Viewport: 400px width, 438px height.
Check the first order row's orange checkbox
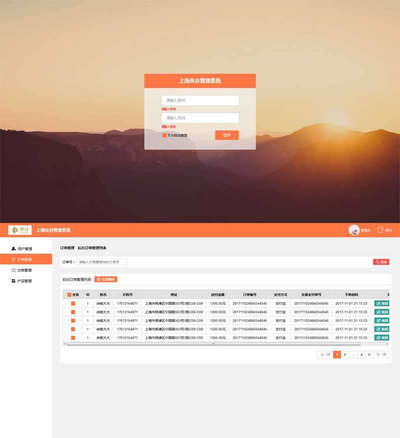tap(73, 303)
